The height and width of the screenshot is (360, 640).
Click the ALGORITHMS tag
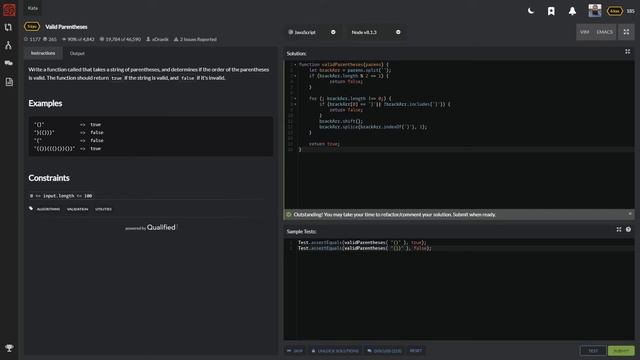48,209
